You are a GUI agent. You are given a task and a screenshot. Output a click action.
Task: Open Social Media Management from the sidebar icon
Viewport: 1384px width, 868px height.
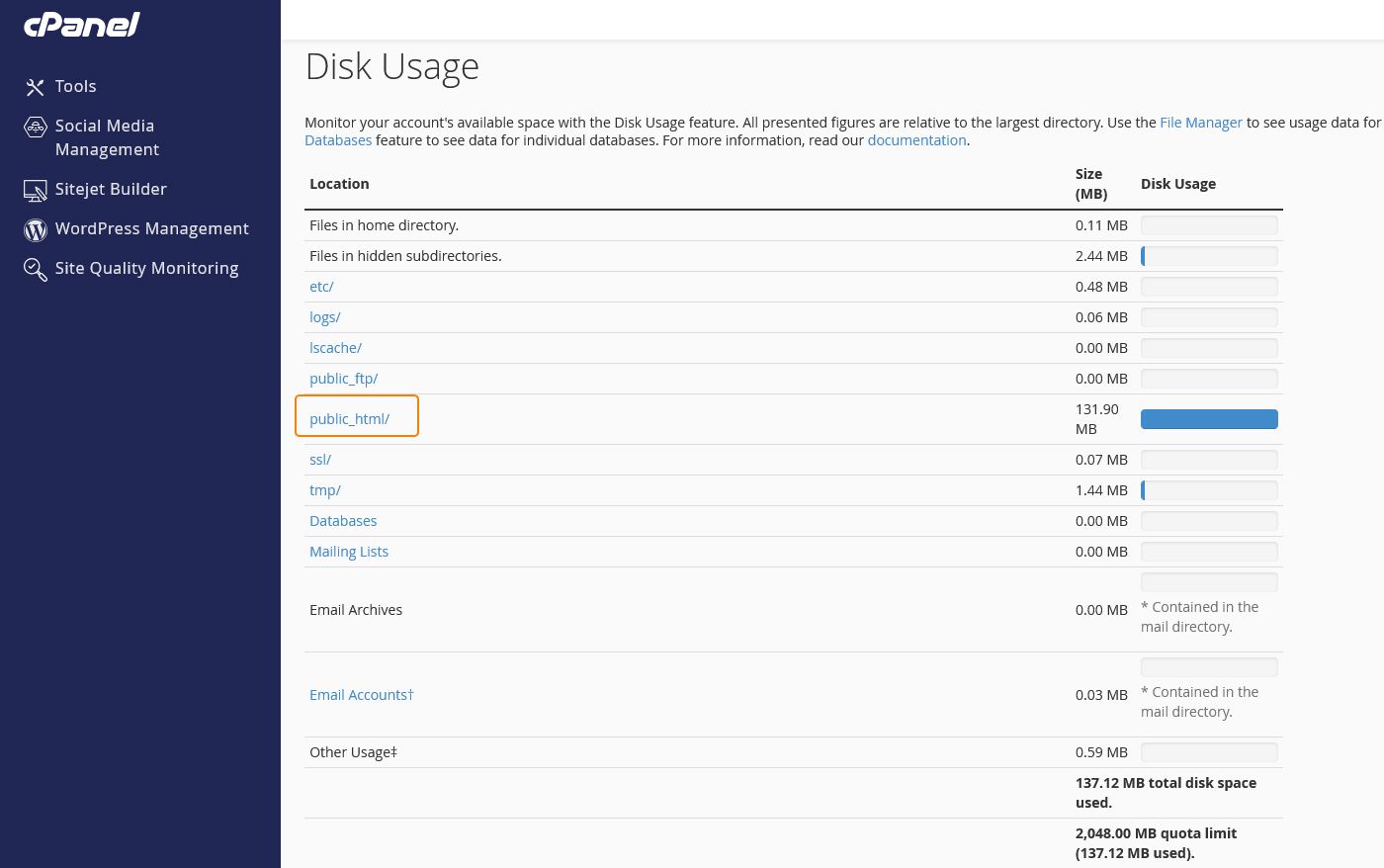click(36, 127)
